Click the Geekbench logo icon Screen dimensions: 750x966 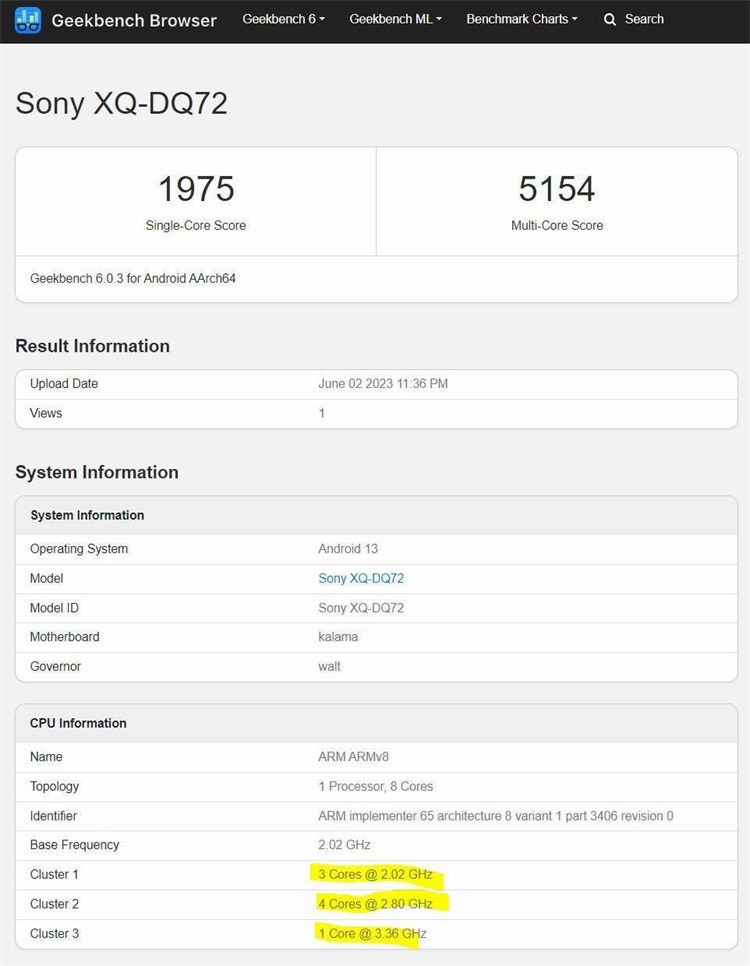coord(28,20)
